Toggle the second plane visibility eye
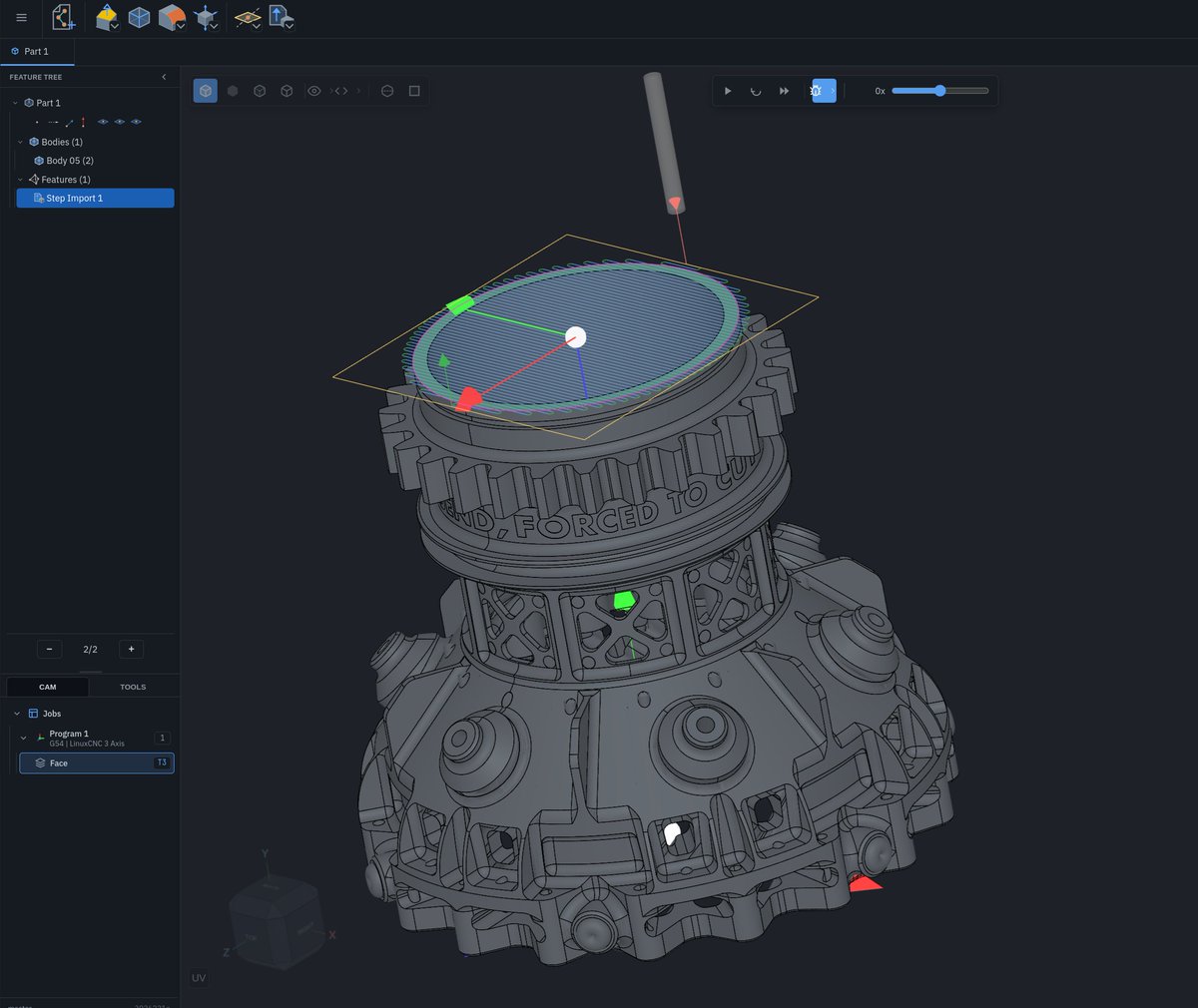 [120, 122]
